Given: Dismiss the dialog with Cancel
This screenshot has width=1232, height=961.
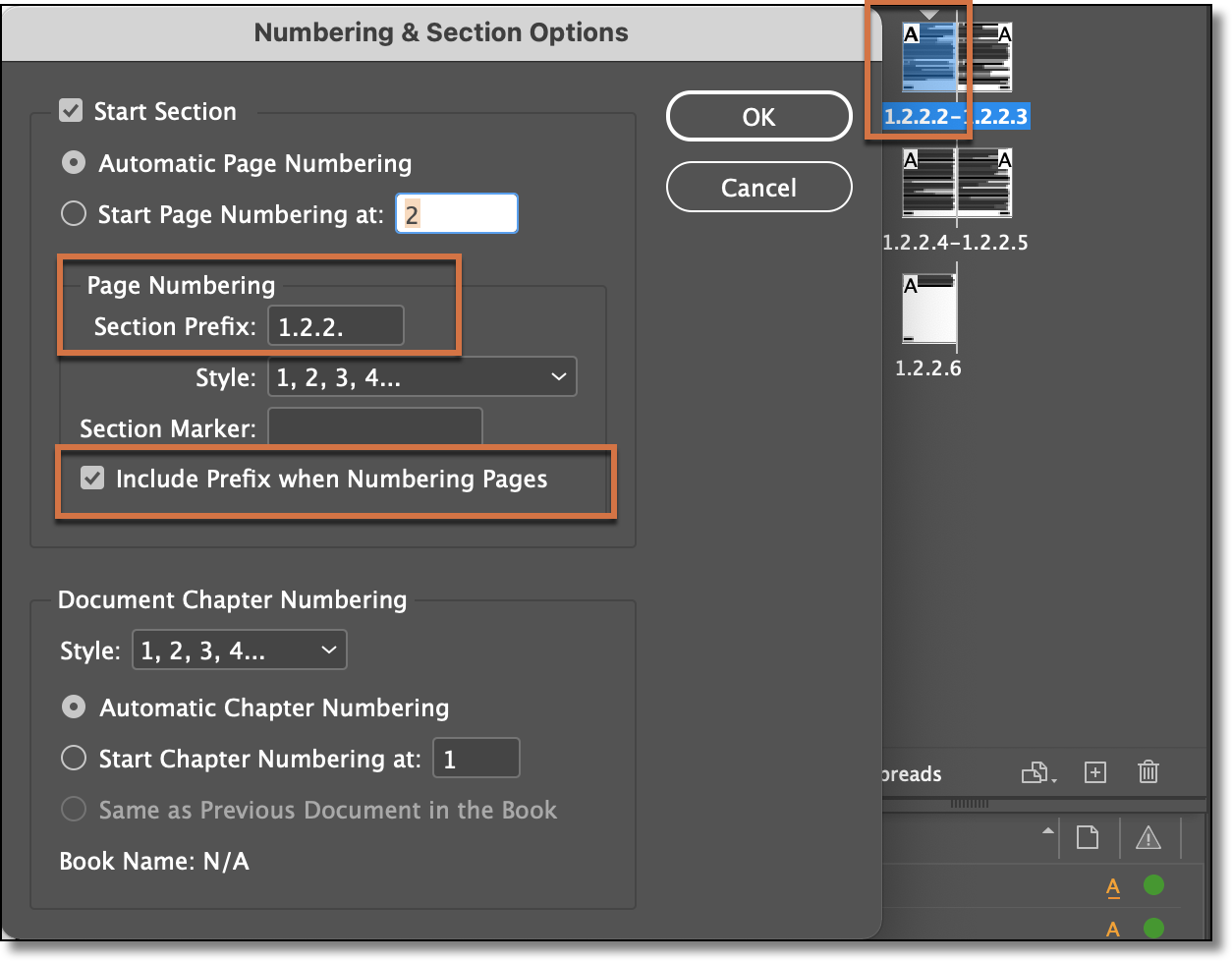Looking at the screenshot, I should 758,187.
